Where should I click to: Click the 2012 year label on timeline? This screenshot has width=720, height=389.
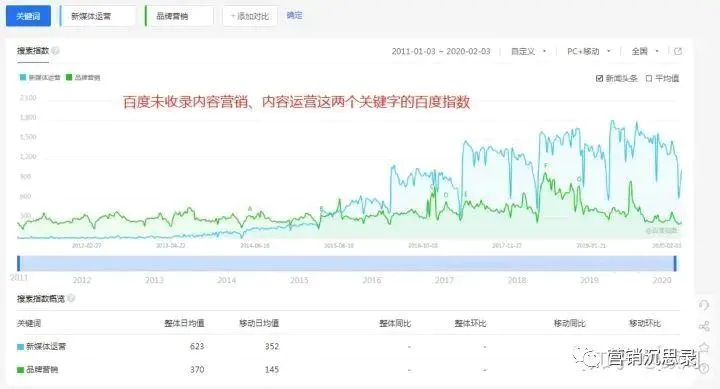tap(82, 280)
